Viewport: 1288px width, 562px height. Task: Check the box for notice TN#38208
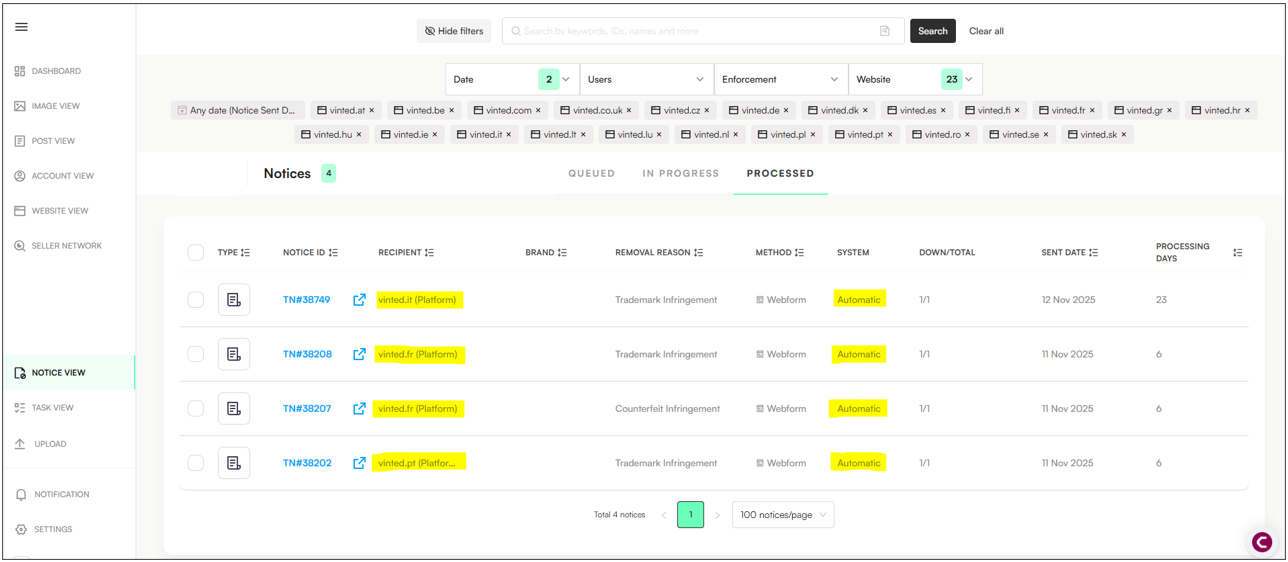196,354
